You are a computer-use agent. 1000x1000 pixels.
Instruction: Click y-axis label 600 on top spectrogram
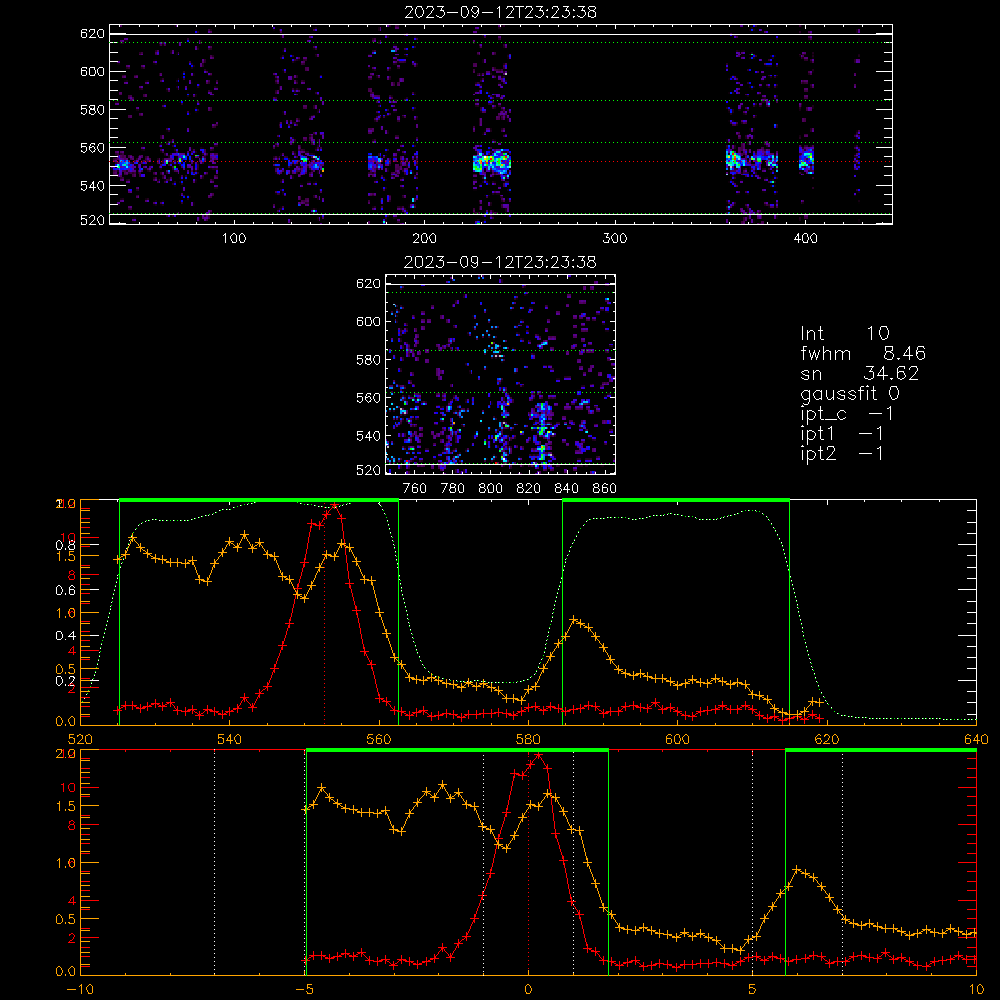coord(92,71)
